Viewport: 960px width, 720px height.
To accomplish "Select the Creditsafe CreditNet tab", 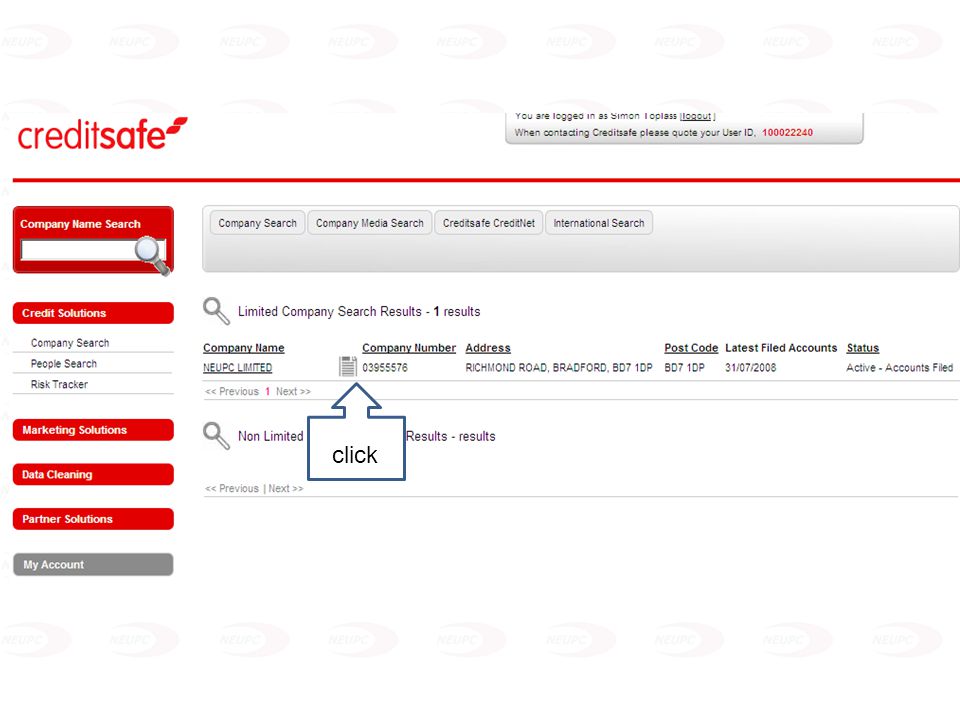I will pos(489,223).
